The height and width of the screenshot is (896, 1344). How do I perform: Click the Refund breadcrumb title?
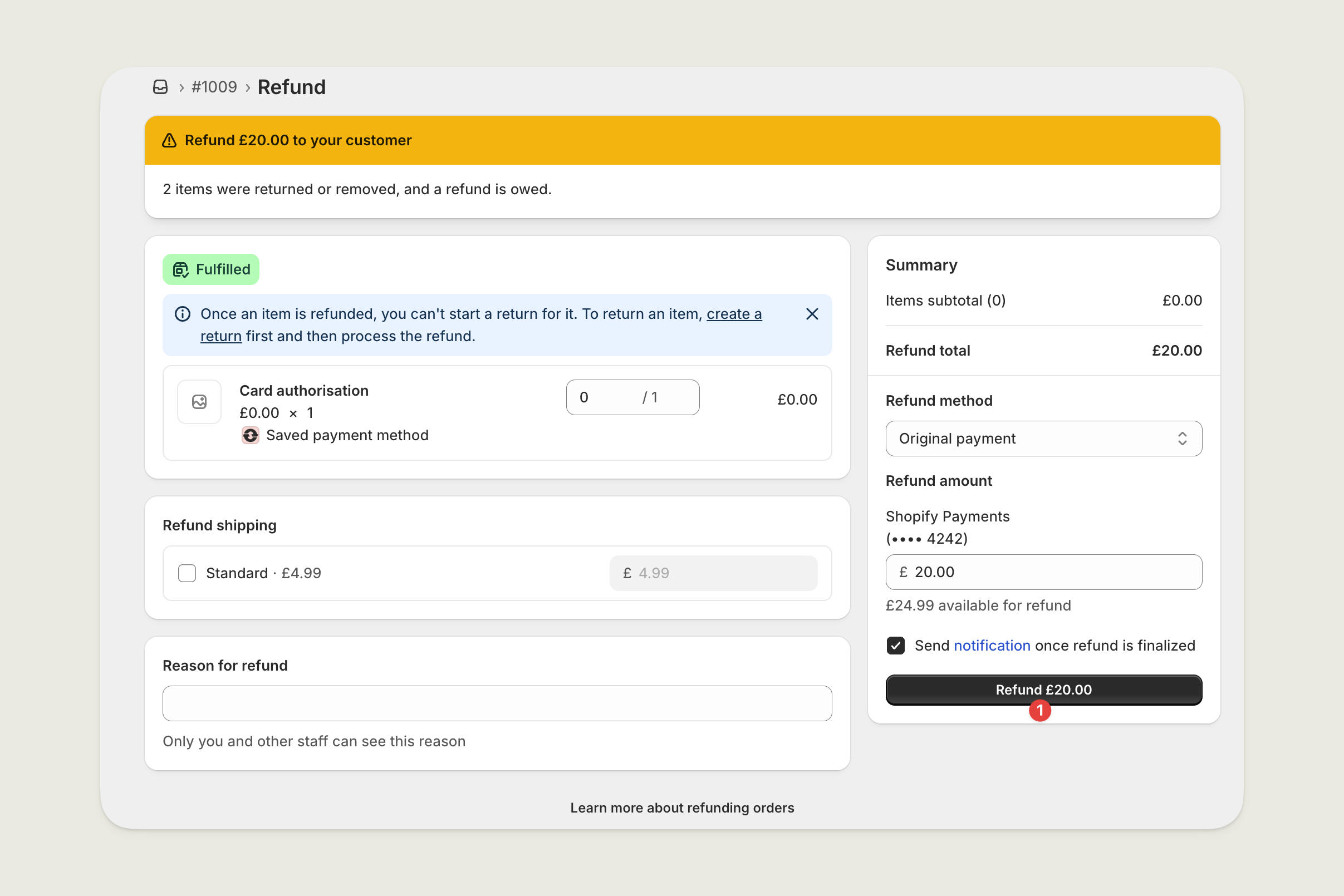click(x=292, y=87)
